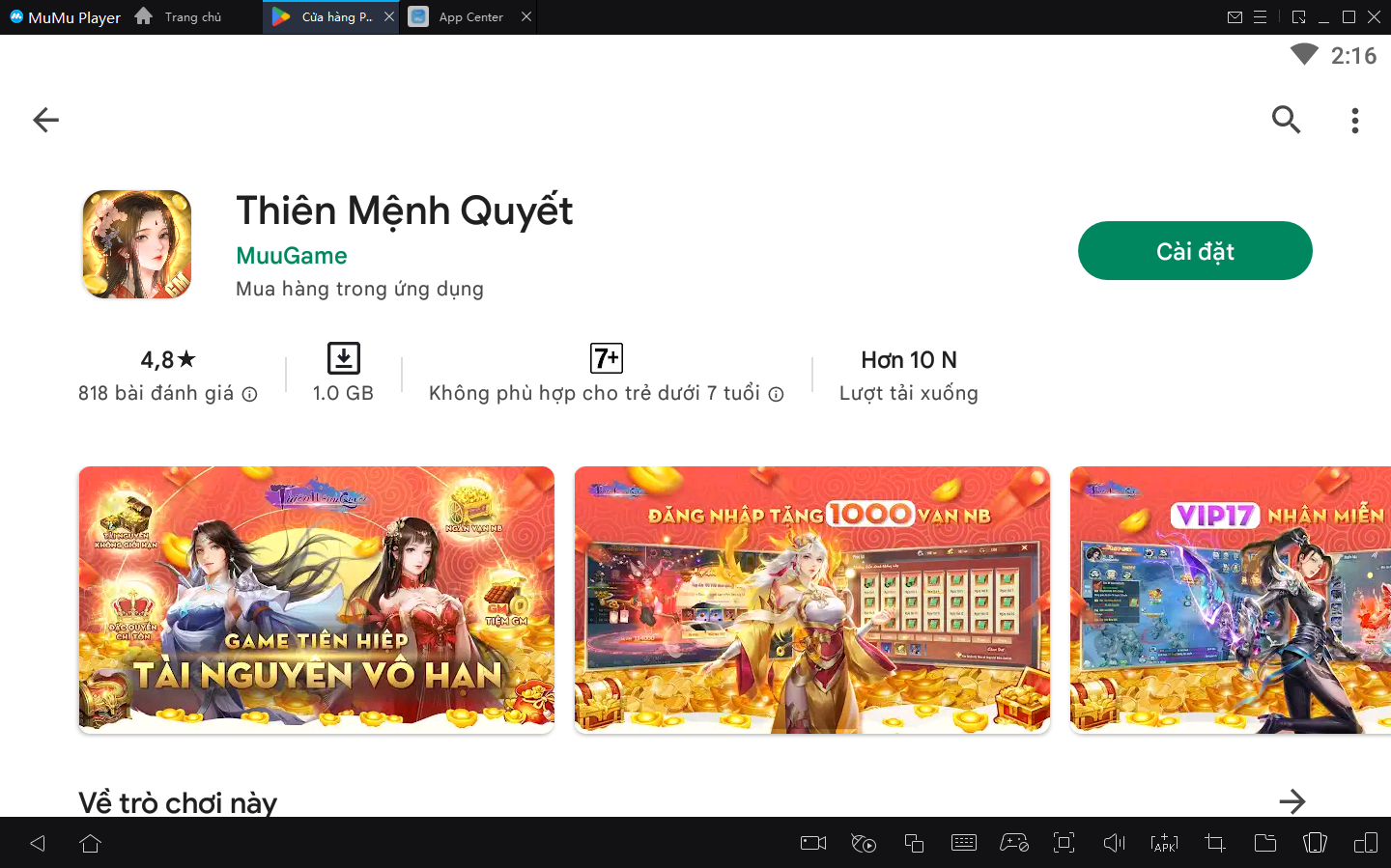Open the MuuGame developer link
Image resolution: width=1391 pixels, height=868 pixels.
point(291,256)
